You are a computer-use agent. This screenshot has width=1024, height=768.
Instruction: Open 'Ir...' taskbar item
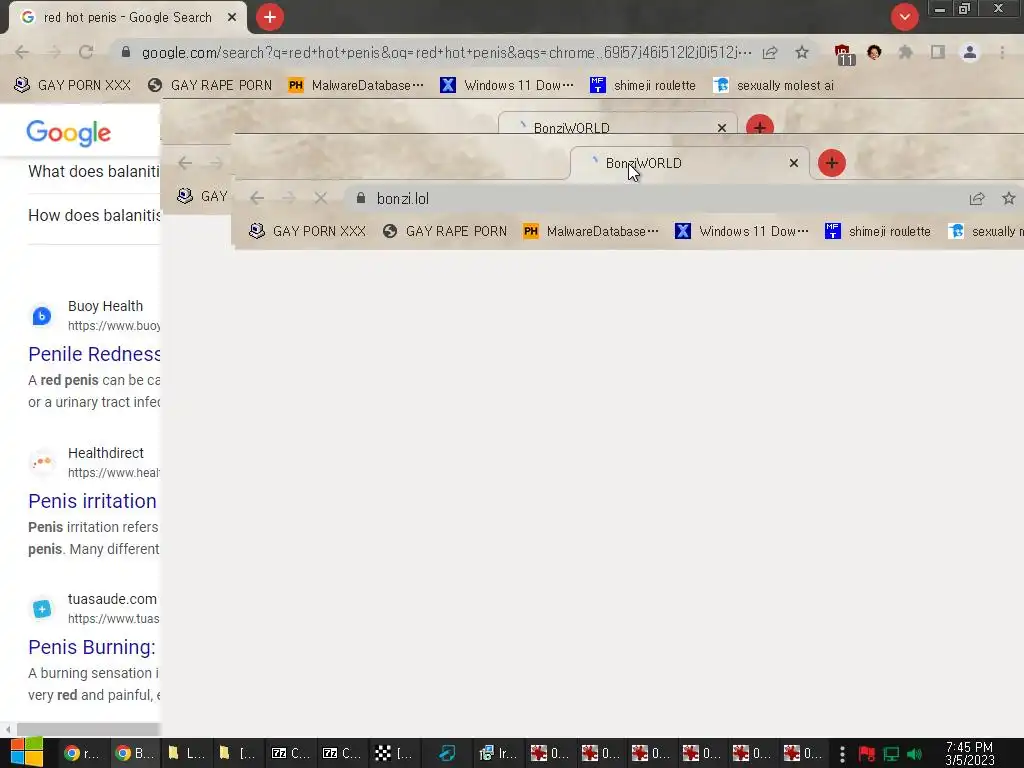click(x=498, y=754)
